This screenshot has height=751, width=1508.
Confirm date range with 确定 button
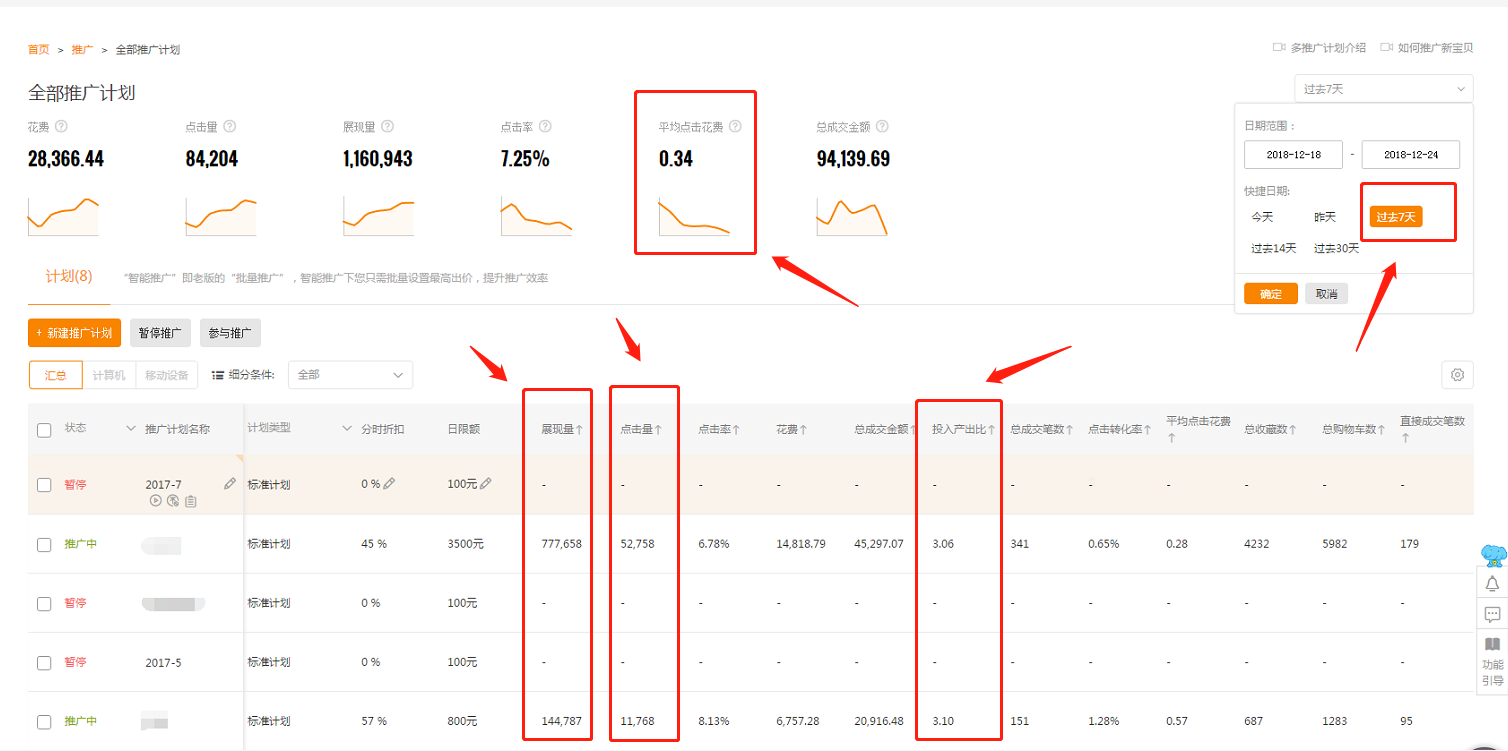(x=1271, y=294)
